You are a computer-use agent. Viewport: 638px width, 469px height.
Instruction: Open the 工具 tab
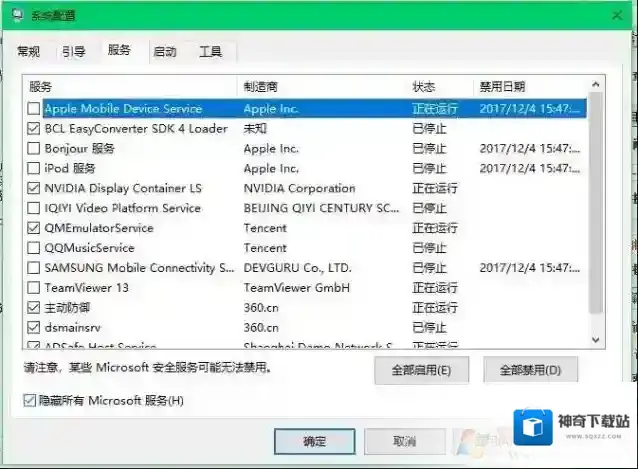click(x=210, y=52)
